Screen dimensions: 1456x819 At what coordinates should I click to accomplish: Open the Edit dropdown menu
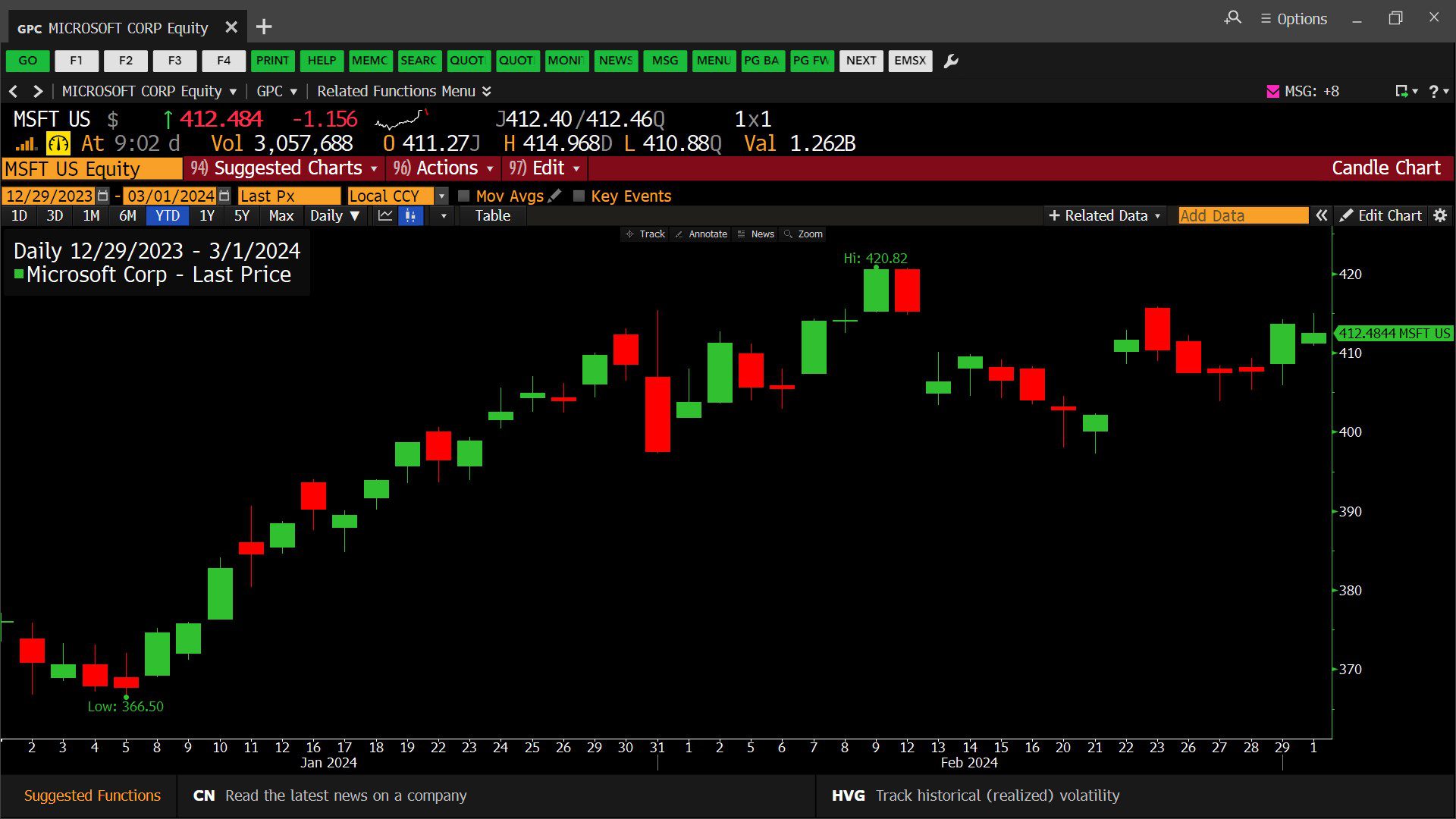click(544, 168)
